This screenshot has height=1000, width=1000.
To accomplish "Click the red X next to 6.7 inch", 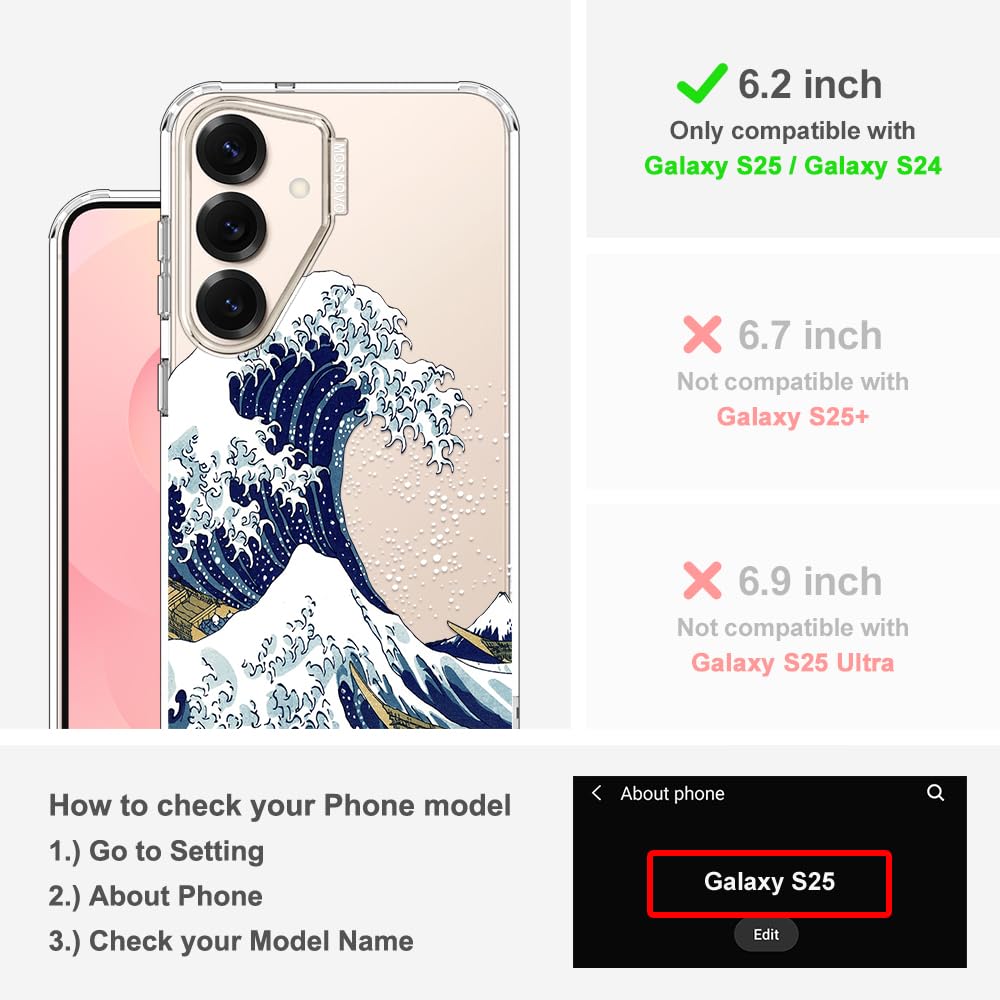I will [x=702, y=334].
